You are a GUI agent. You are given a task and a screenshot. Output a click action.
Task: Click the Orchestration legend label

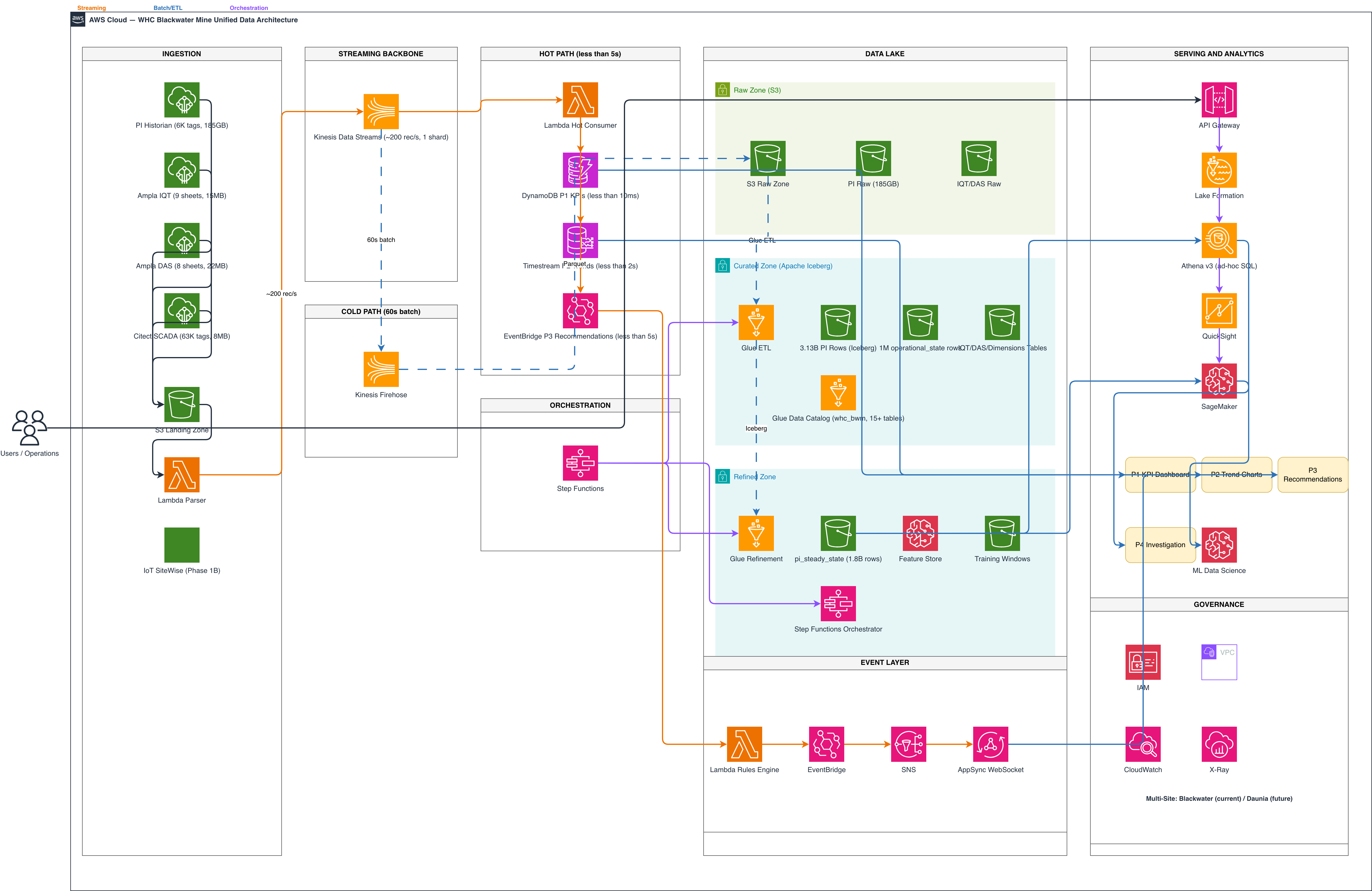point(249,8)
